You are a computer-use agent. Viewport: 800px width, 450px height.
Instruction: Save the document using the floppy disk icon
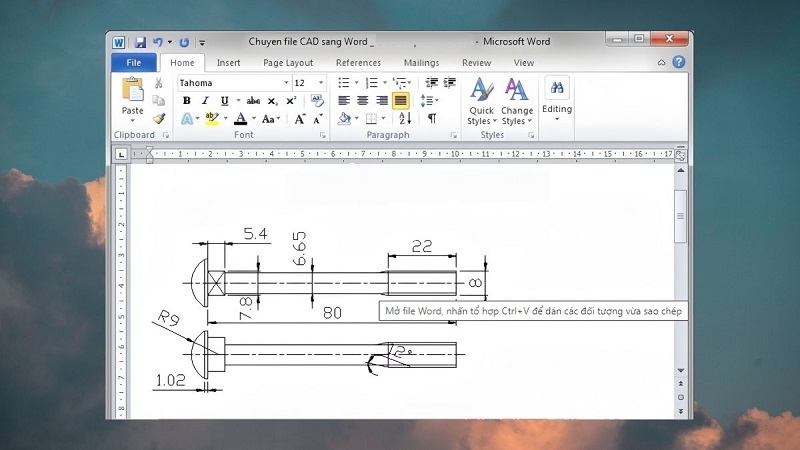point(140,42)
